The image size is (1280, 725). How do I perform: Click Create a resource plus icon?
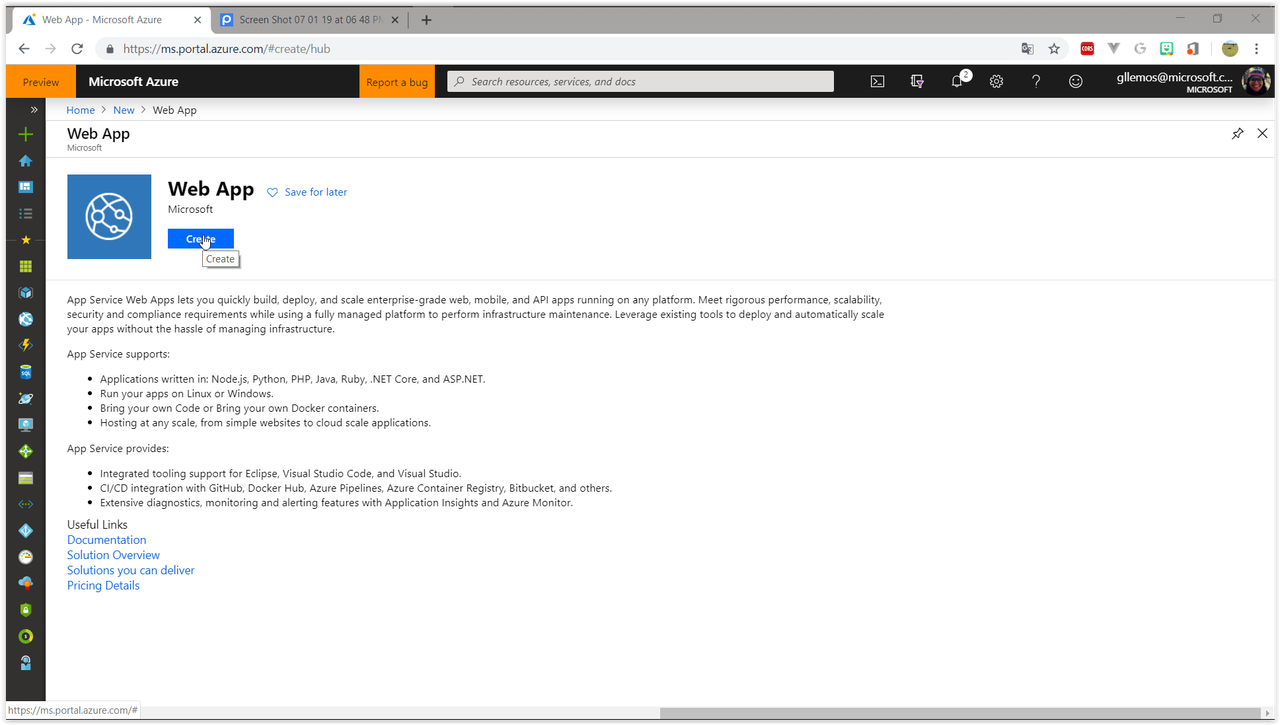click(x=26, y=135)
